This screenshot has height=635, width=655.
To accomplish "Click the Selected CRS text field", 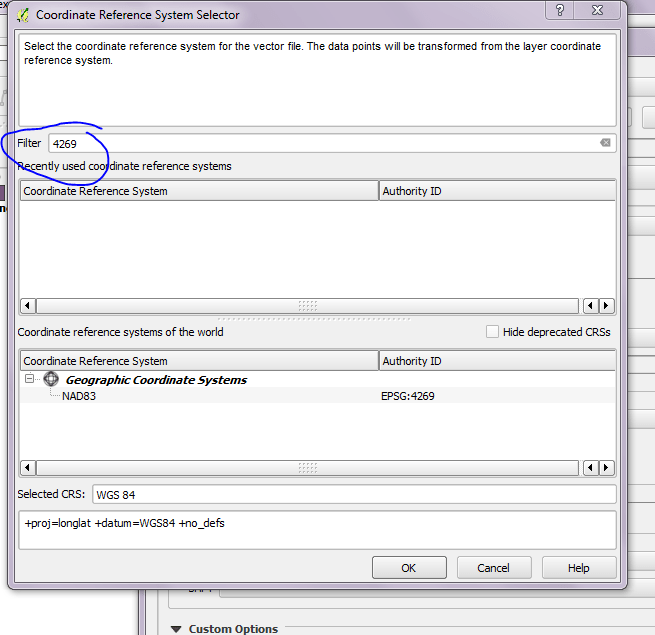I will point(352,495).
